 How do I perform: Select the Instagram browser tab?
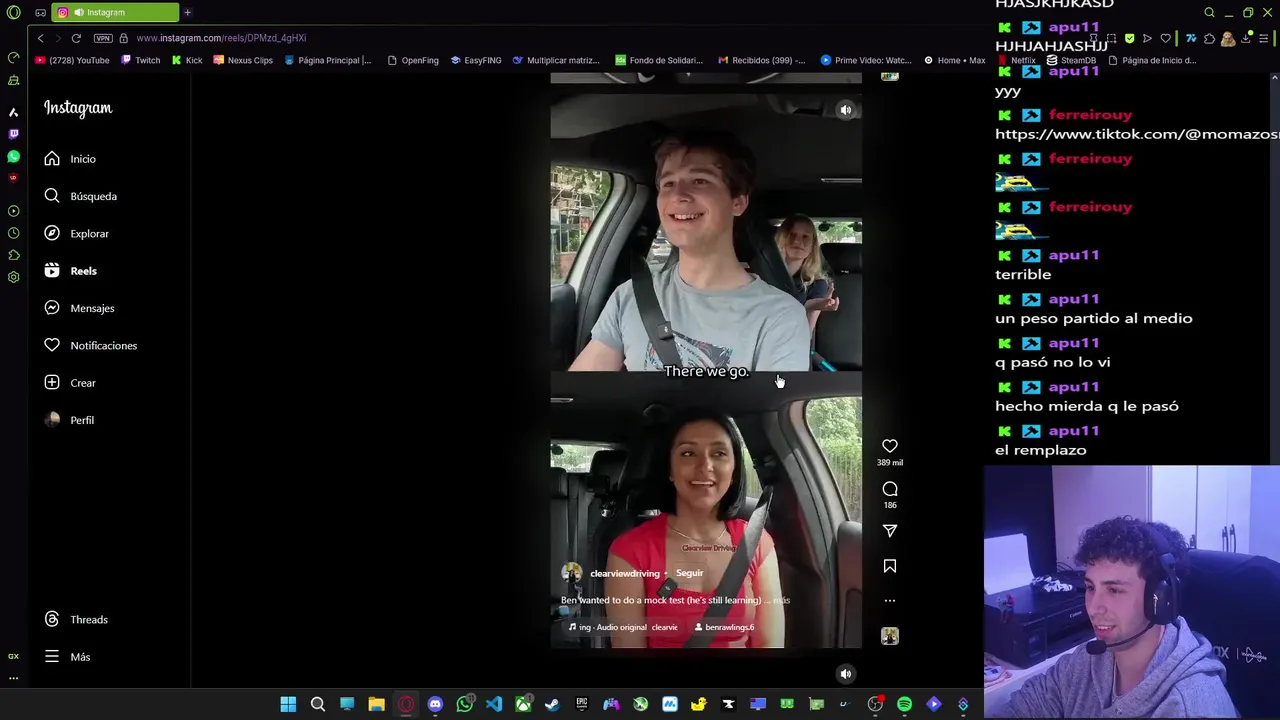pyautogui.click(x=115, y=12)
